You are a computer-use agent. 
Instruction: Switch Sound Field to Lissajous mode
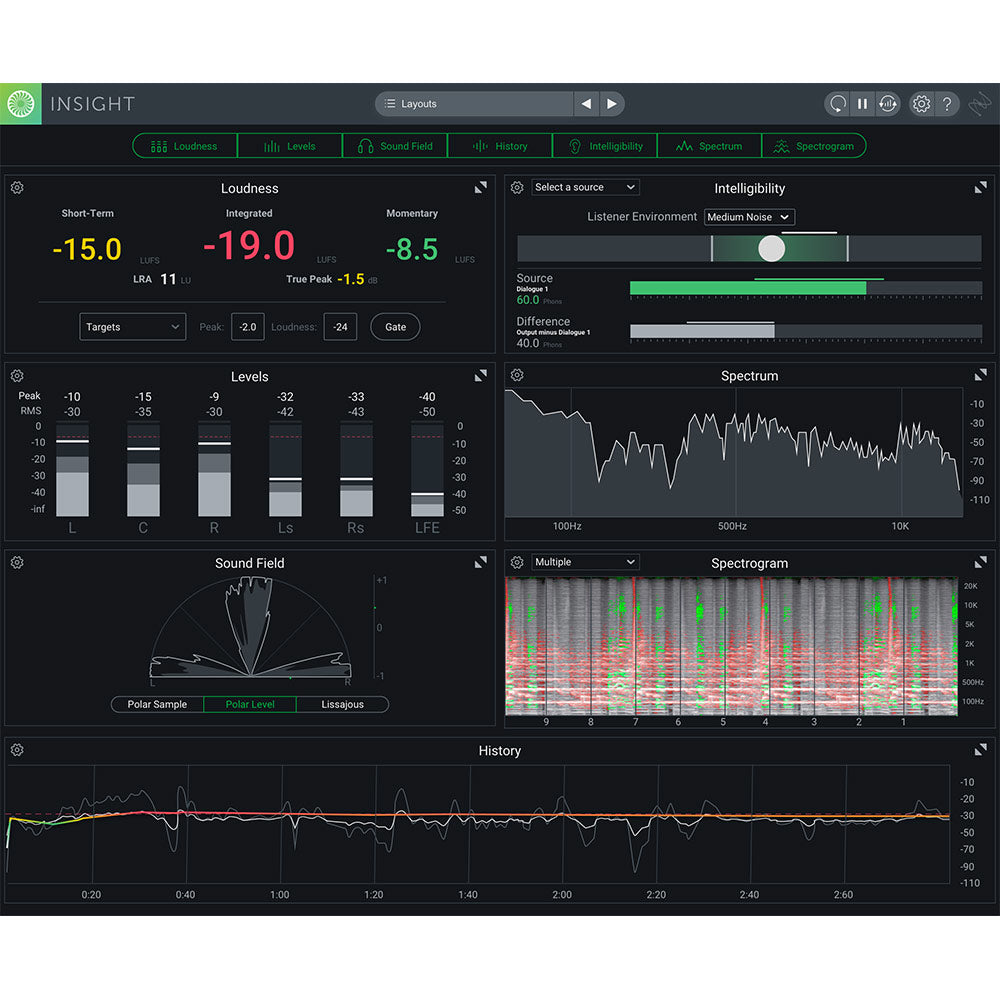343,704
